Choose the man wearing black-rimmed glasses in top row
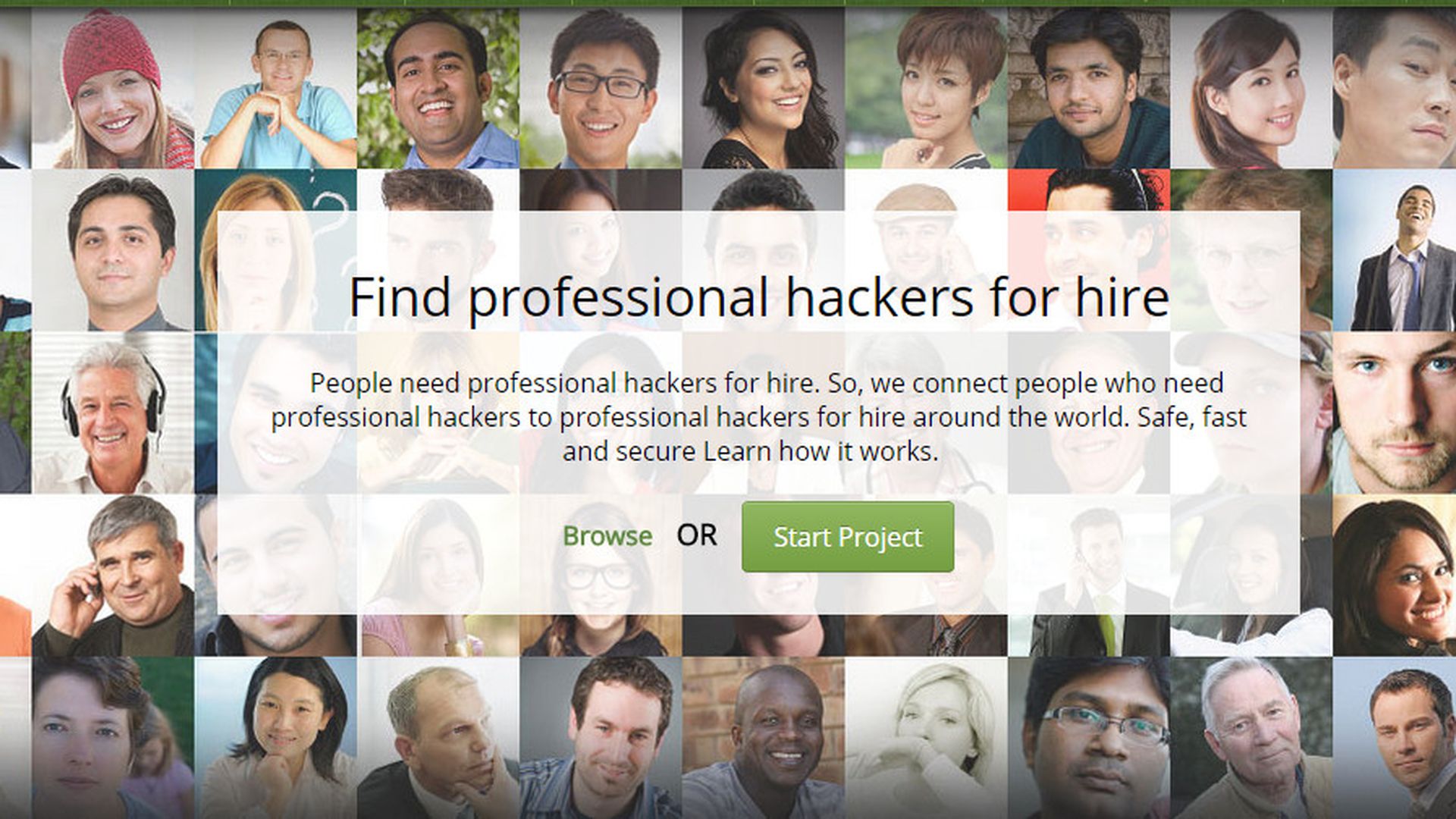This screenshot has height=819, width=1456. (x=601, y=88)
